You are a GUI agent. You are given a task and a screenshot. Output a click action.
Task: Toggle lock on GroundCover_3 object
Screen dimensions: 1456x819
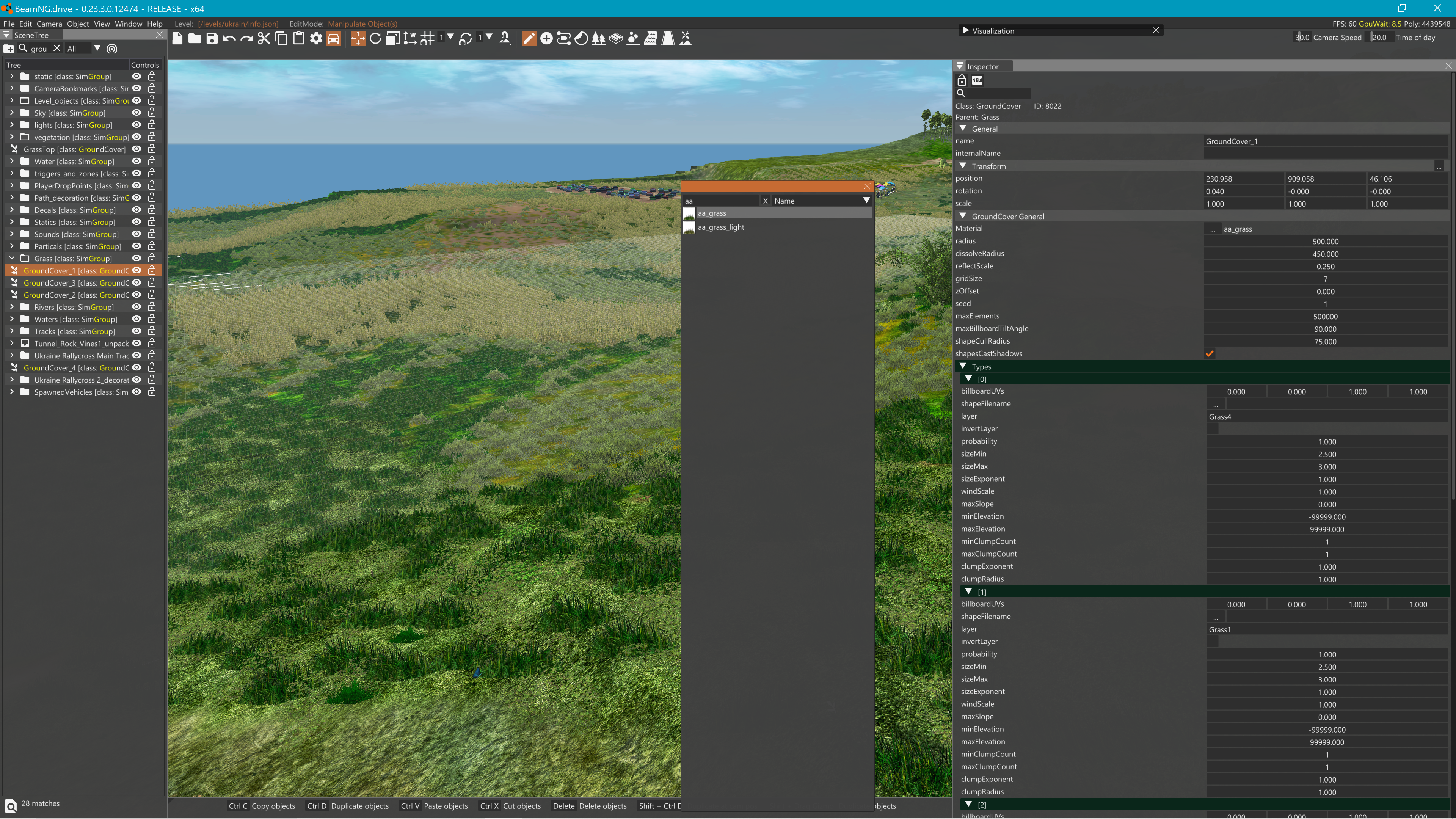(x=152, y=283)
